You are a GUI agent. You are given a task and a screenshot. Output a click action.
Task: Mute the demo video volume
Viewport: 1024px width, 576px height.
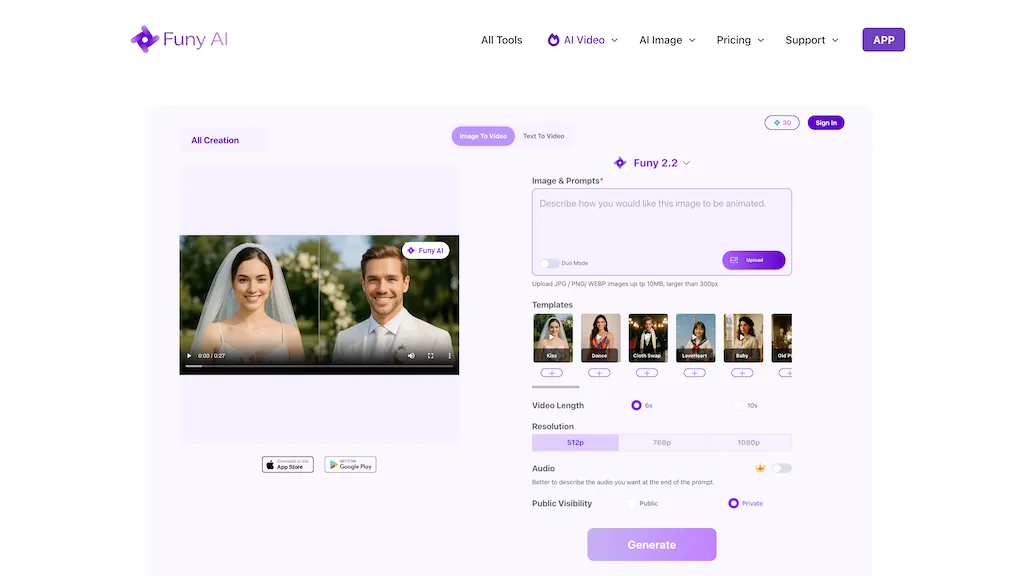tap(411, 356)
